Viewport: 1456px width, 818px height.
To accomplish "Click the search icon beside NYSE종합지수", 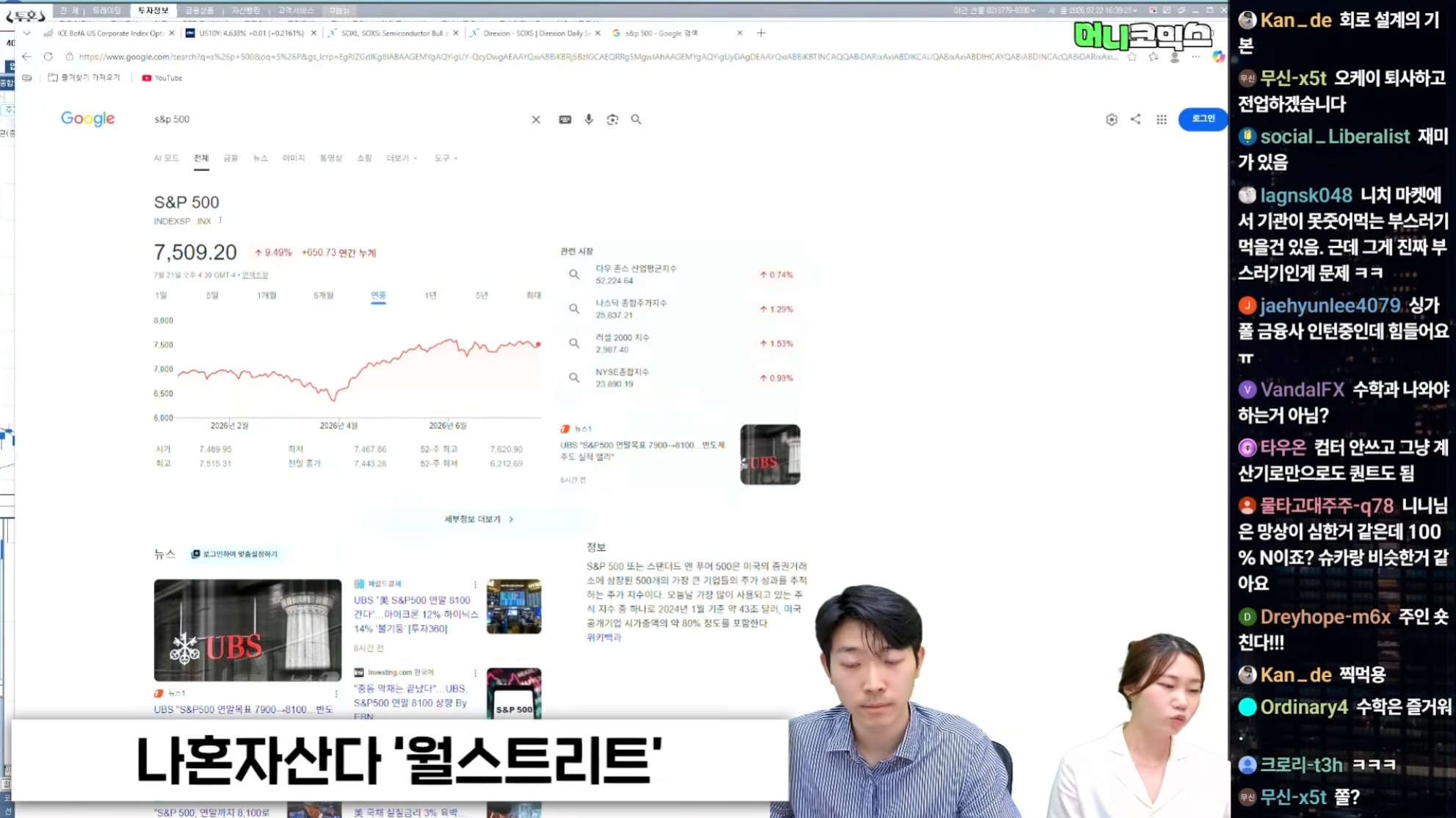I will (574, 378).
